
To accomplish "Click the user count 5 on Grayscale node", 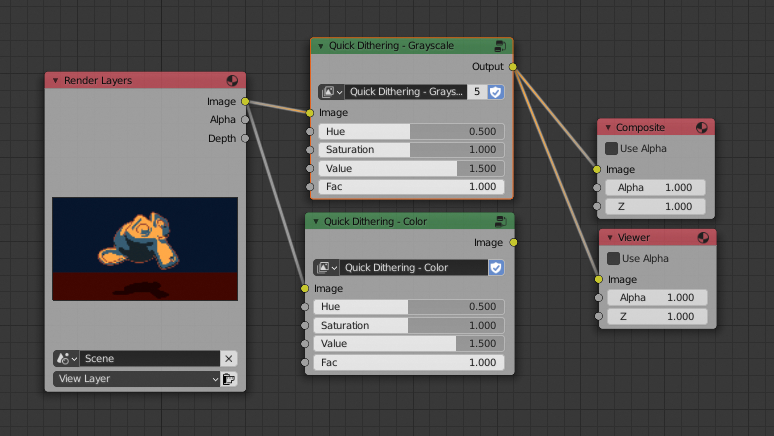I will (x=477, y=92).
